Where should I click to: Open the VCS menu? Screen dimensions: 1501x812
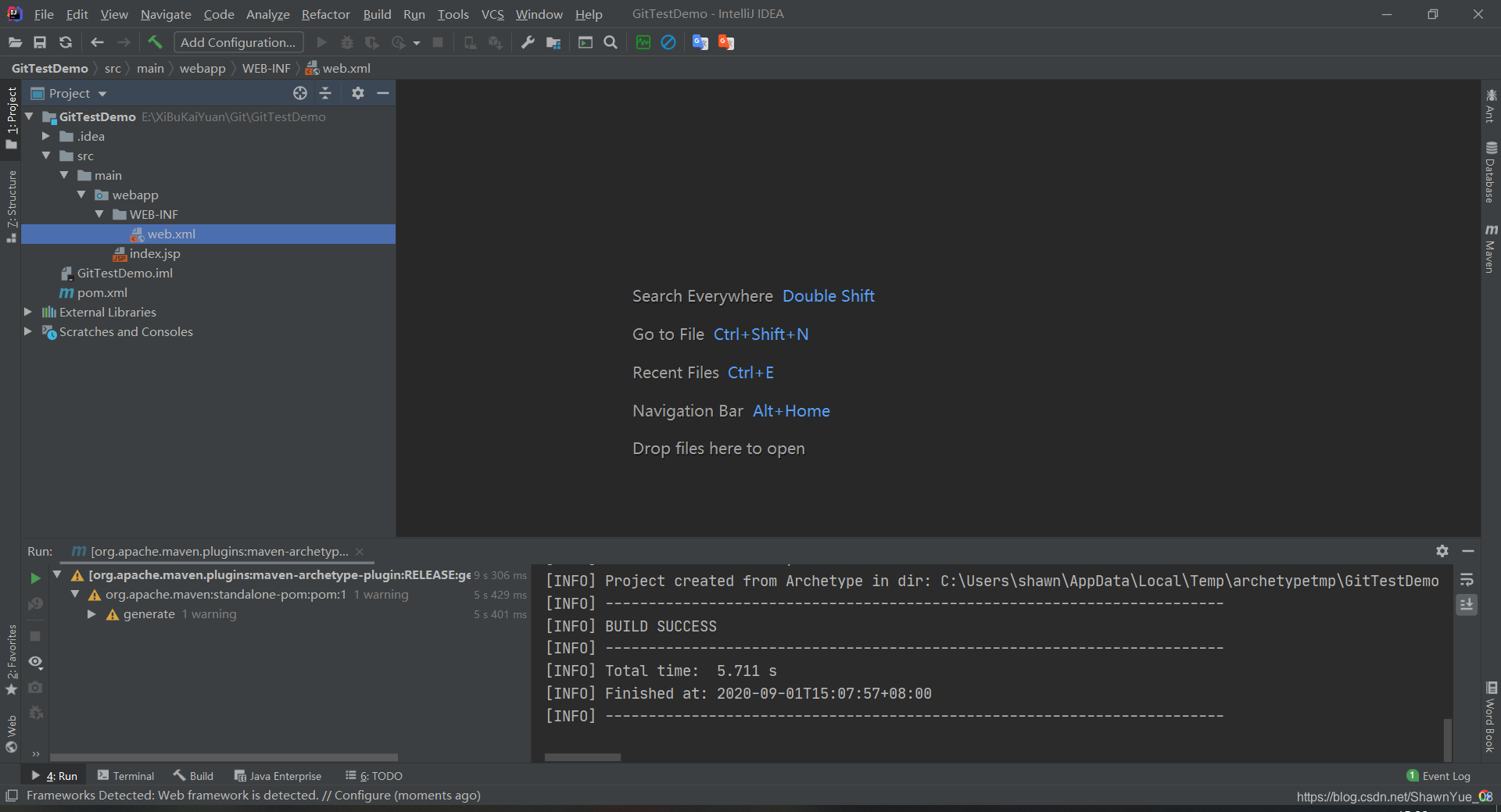[493, 14]
